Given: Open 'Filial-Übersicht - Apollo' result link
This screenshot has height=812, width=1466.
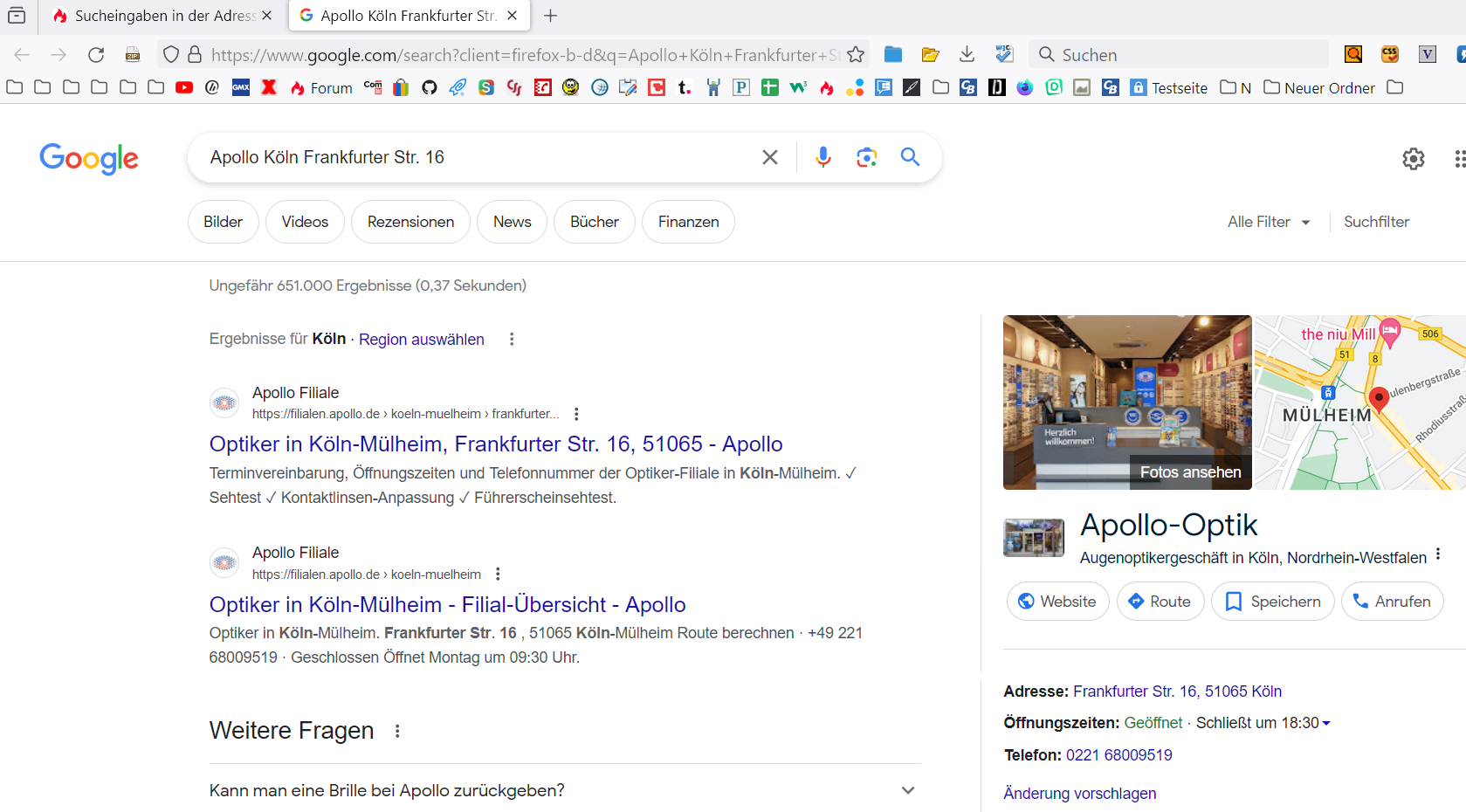Looking at the screenshot, I should point(448,605).
